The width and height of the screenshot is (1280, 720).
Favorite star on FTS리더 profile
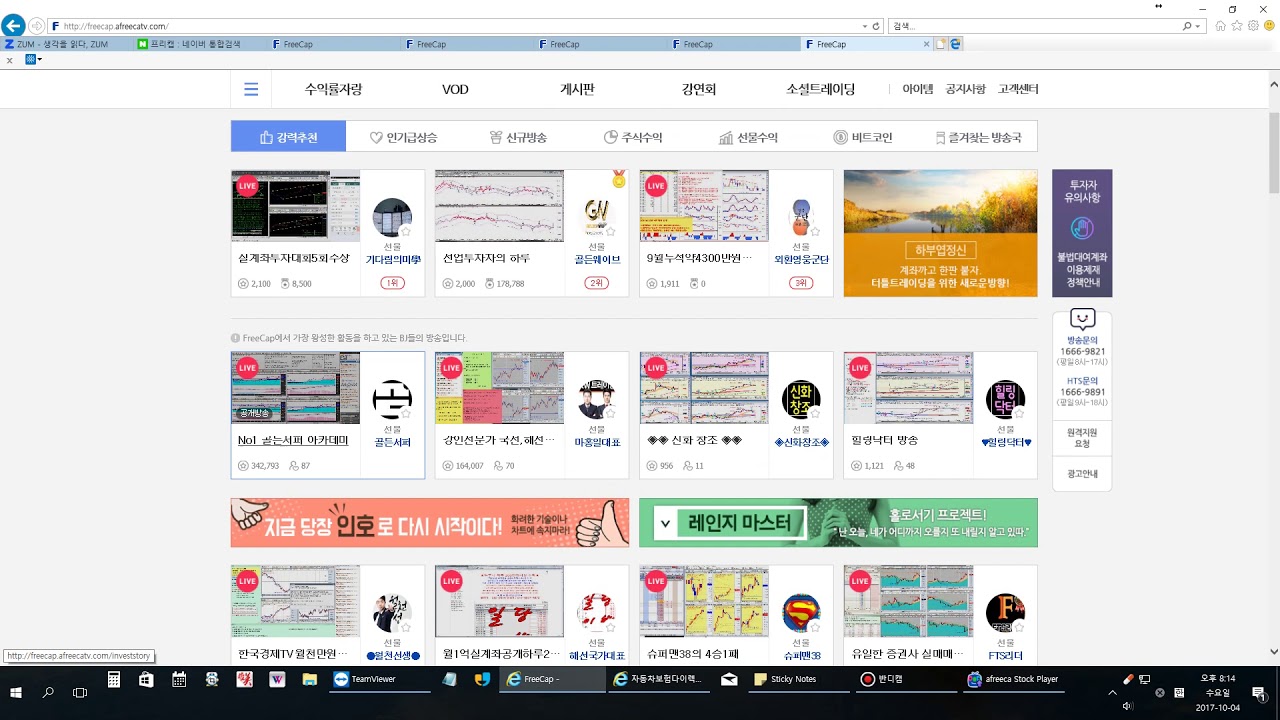coord(1018,627)
